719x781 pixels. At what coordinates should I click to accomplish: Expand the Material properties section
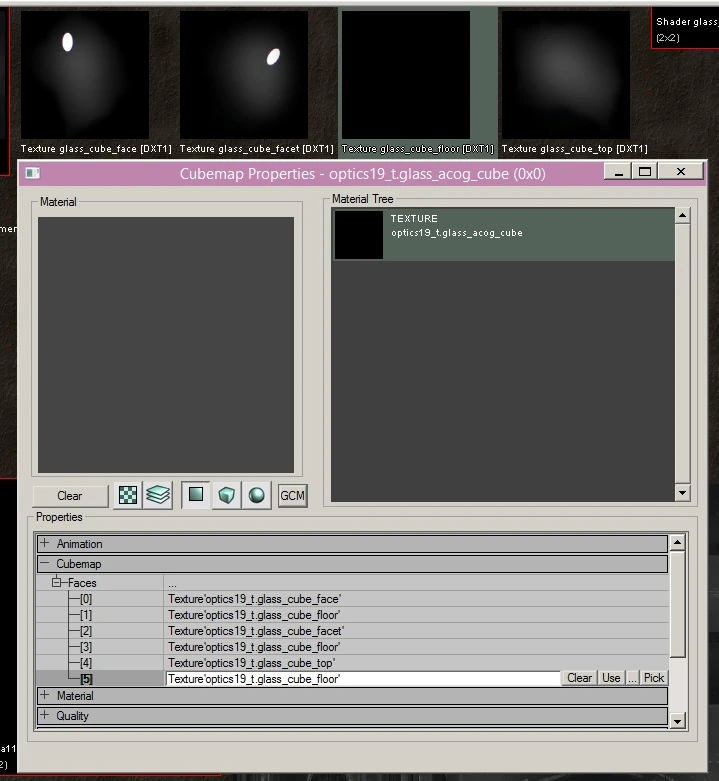click(45, 695)
